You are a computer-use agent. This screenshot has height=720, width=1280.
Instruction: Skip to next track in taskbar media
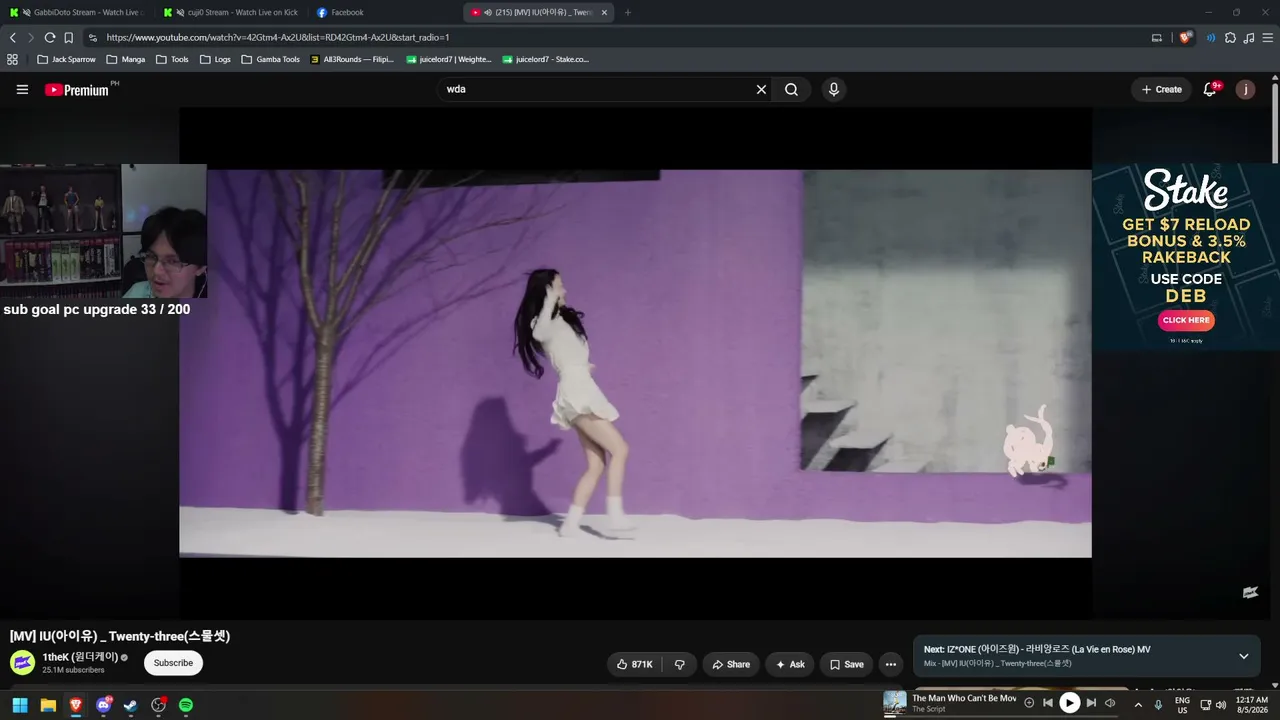point(1091,703)
